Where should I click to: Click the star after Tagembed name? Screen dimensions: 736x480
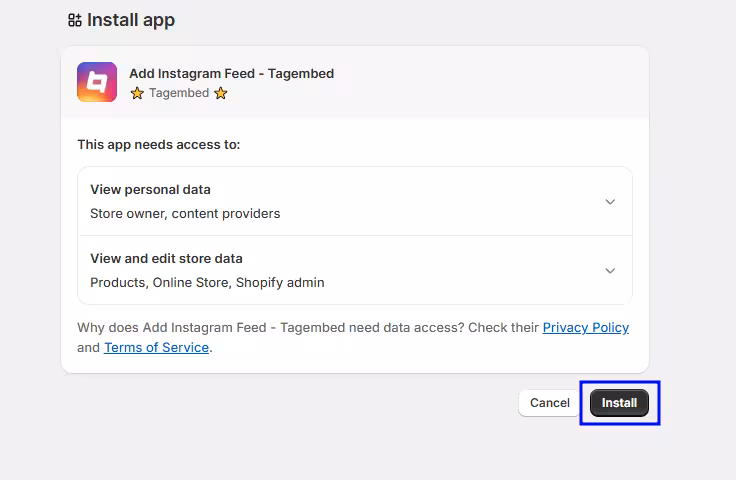click(221, 93)
